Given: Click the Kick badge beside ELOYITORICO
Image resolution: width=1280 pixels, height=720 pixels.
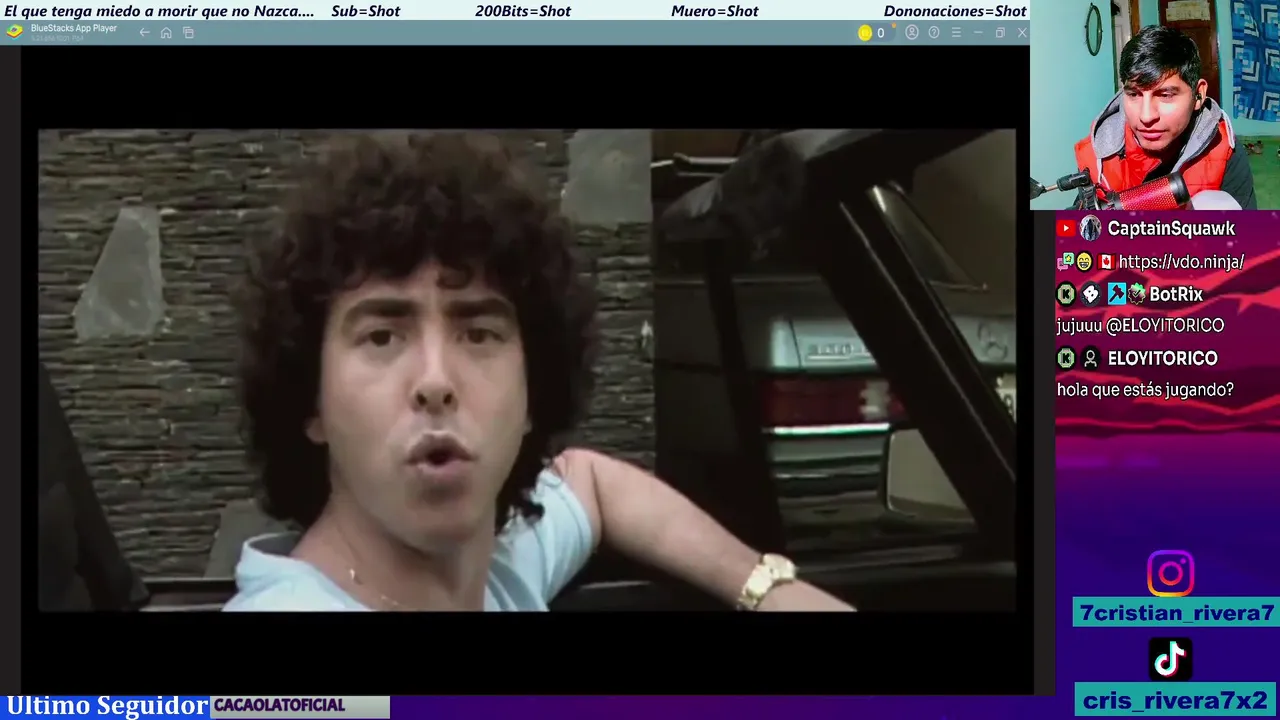Looking at the screenshot, I should 1066,358.
